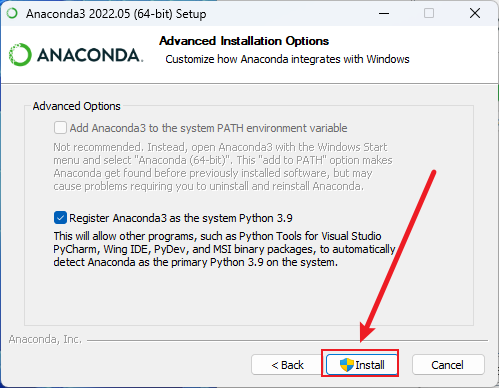Screen dimensions: 499x388
Task: Uncheck the Register Anaconda3 as system Python box
Action: click(60, 218)
